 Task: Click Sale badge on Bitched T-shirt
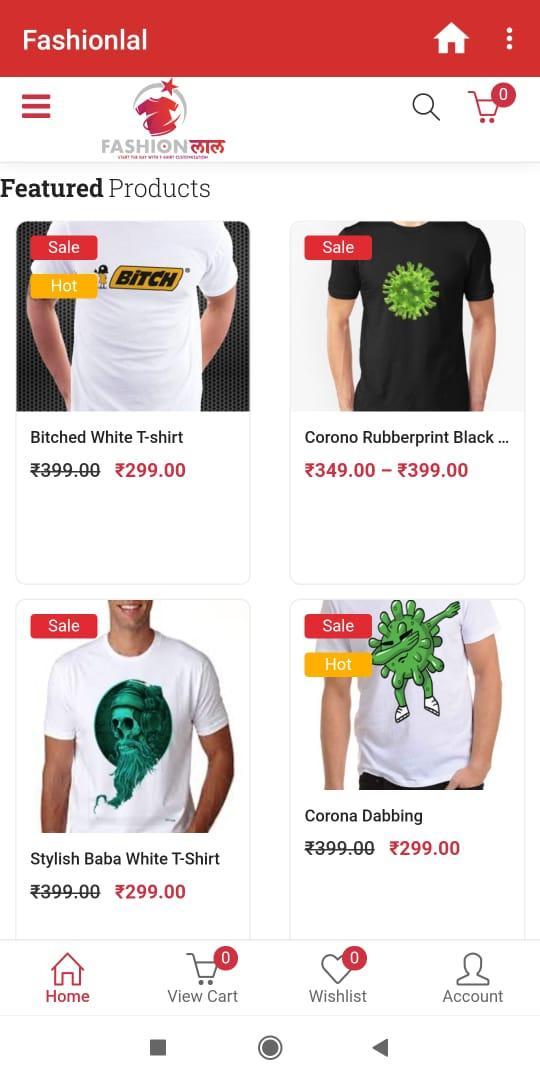point(64,247)
